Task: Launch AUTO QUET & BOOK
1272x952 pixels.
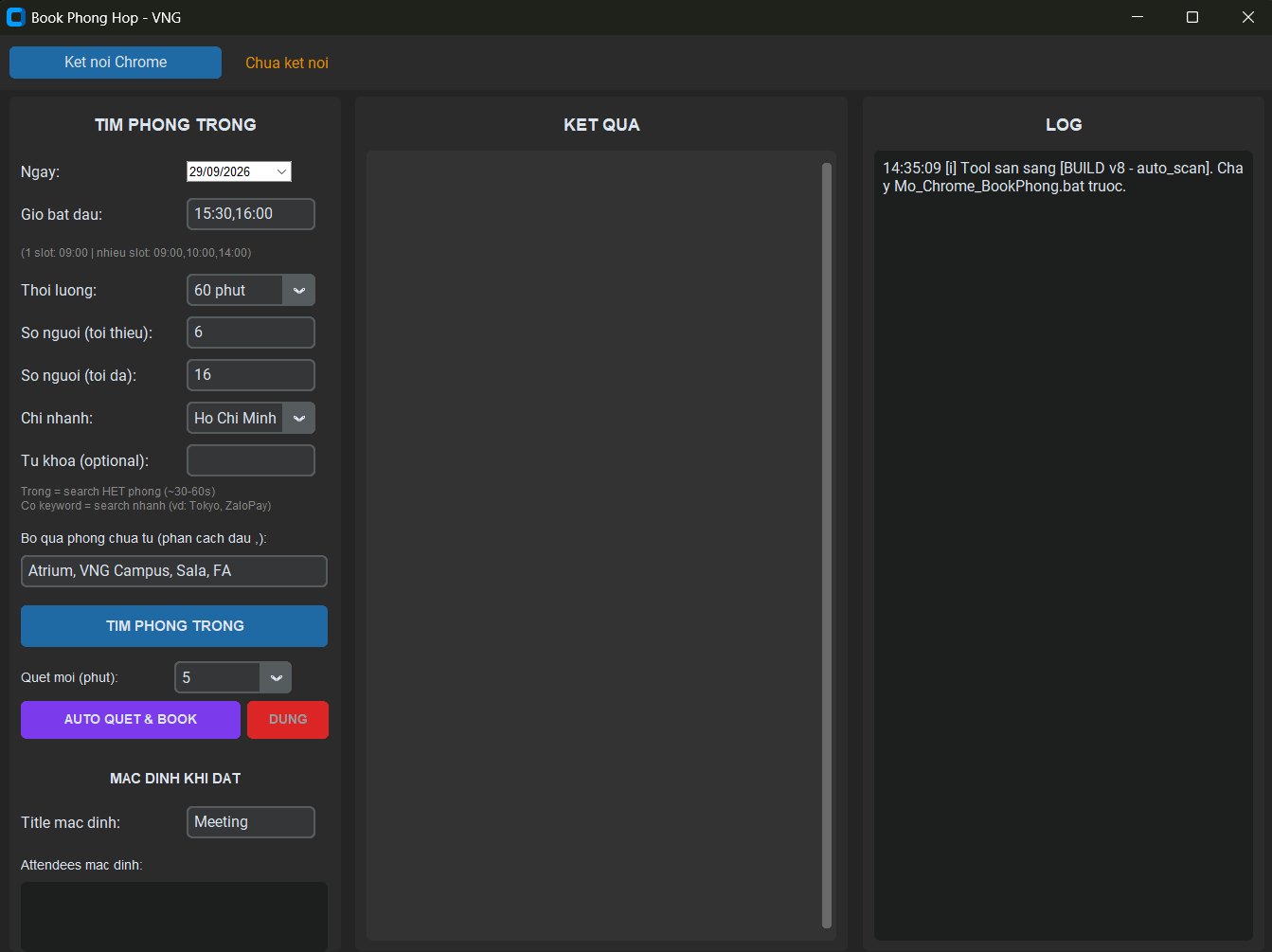Action: pyautogui.click(x=131, y=720)
